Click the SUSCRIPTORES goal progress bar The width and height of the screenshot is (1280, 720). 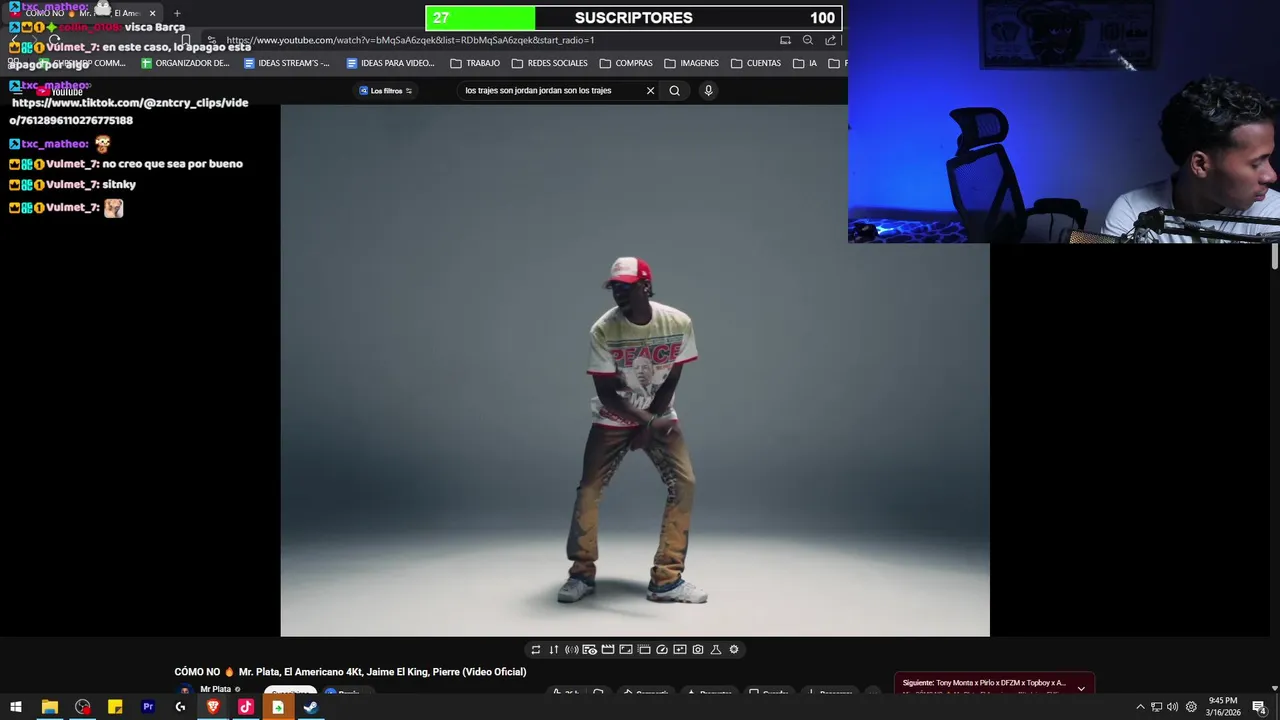[x=634, y=18]
